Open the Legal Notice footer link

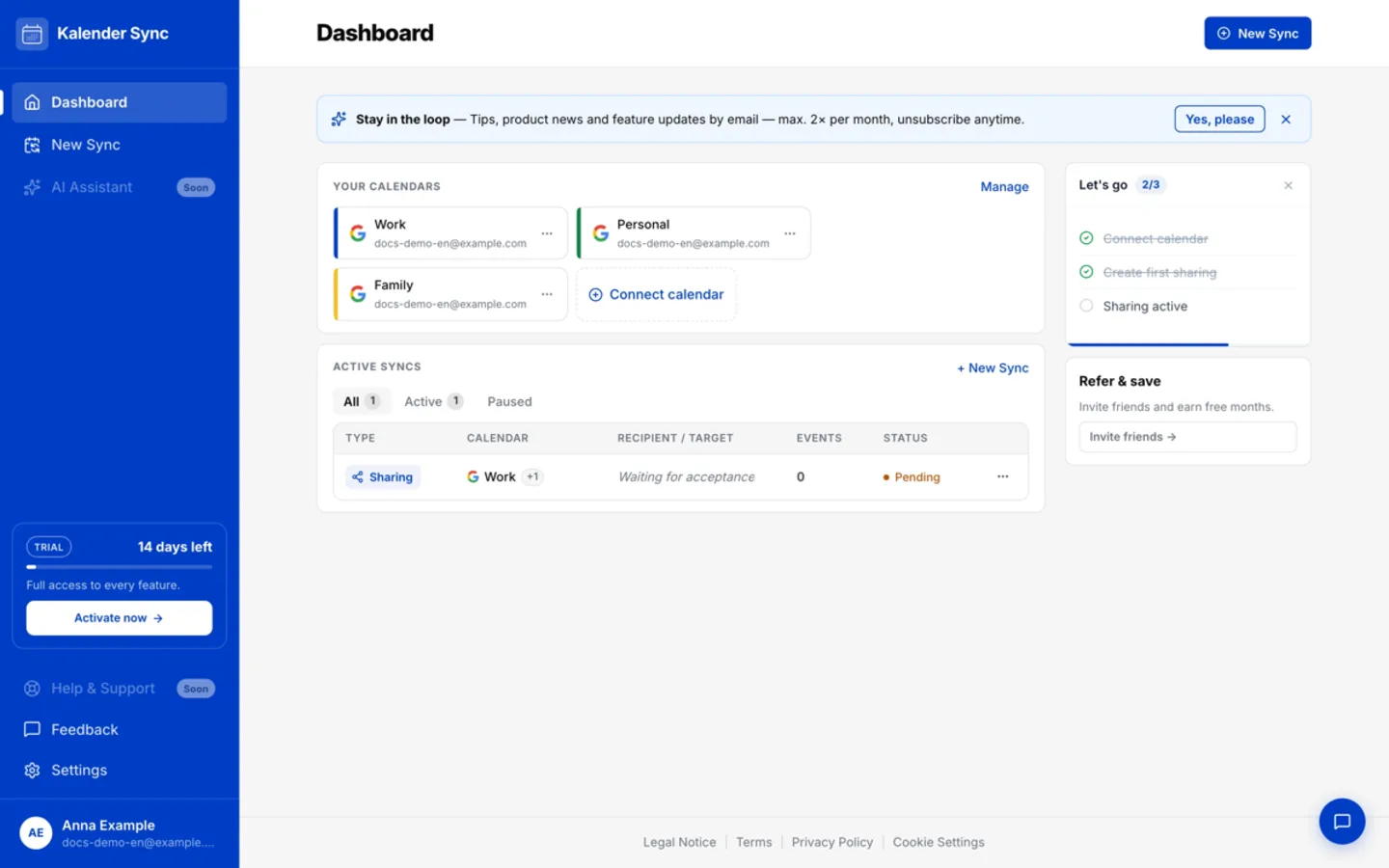pos(680,842)
